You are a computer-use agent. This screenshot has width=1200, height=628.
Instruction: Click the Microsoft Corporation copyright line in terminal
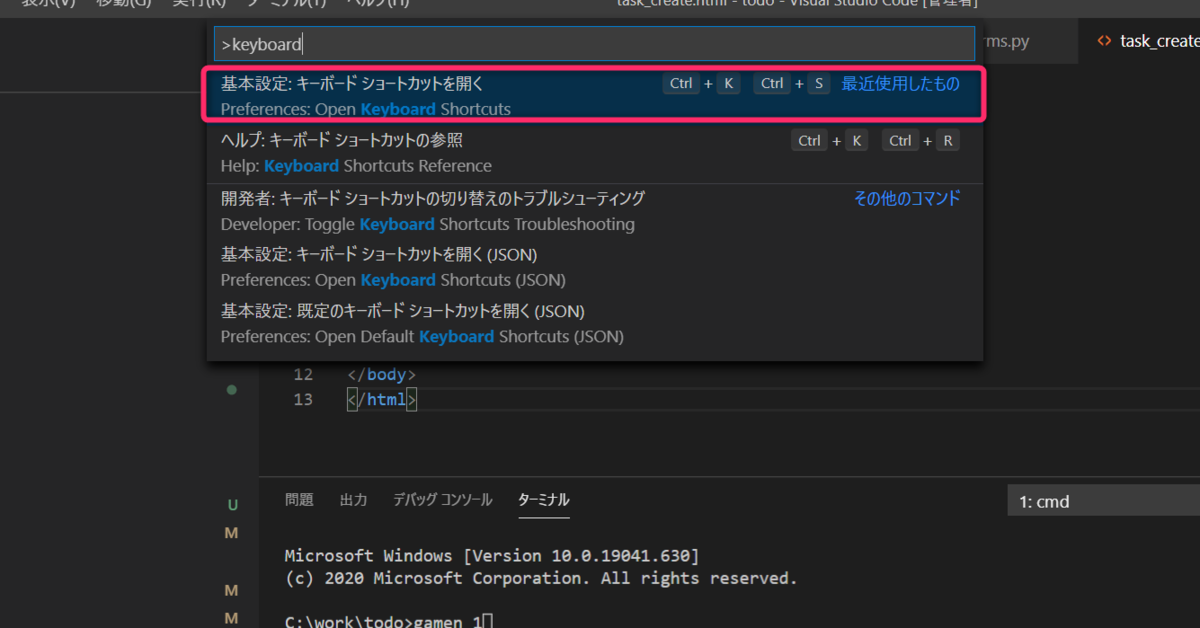pos(541,578)
